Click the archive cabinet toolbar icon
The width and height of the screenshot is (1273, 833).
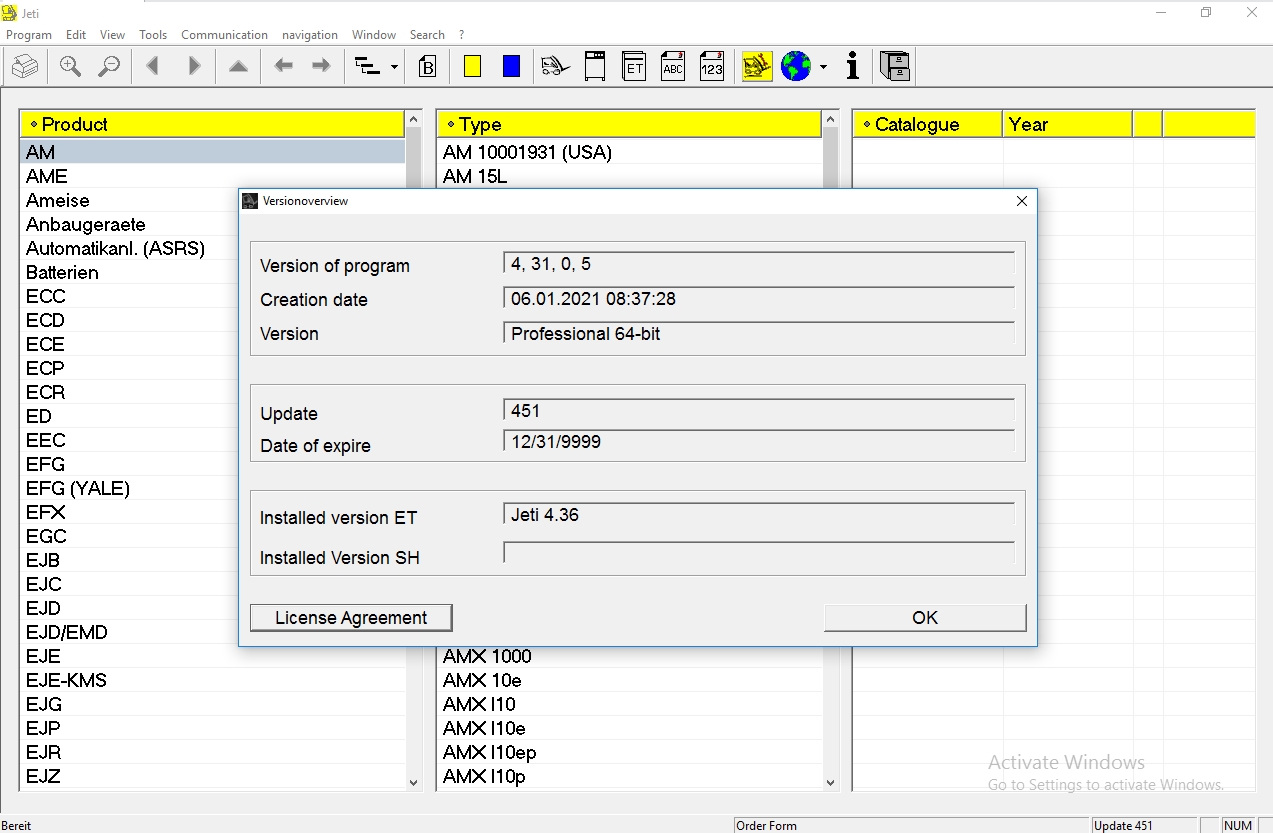[x=894, y=66]
